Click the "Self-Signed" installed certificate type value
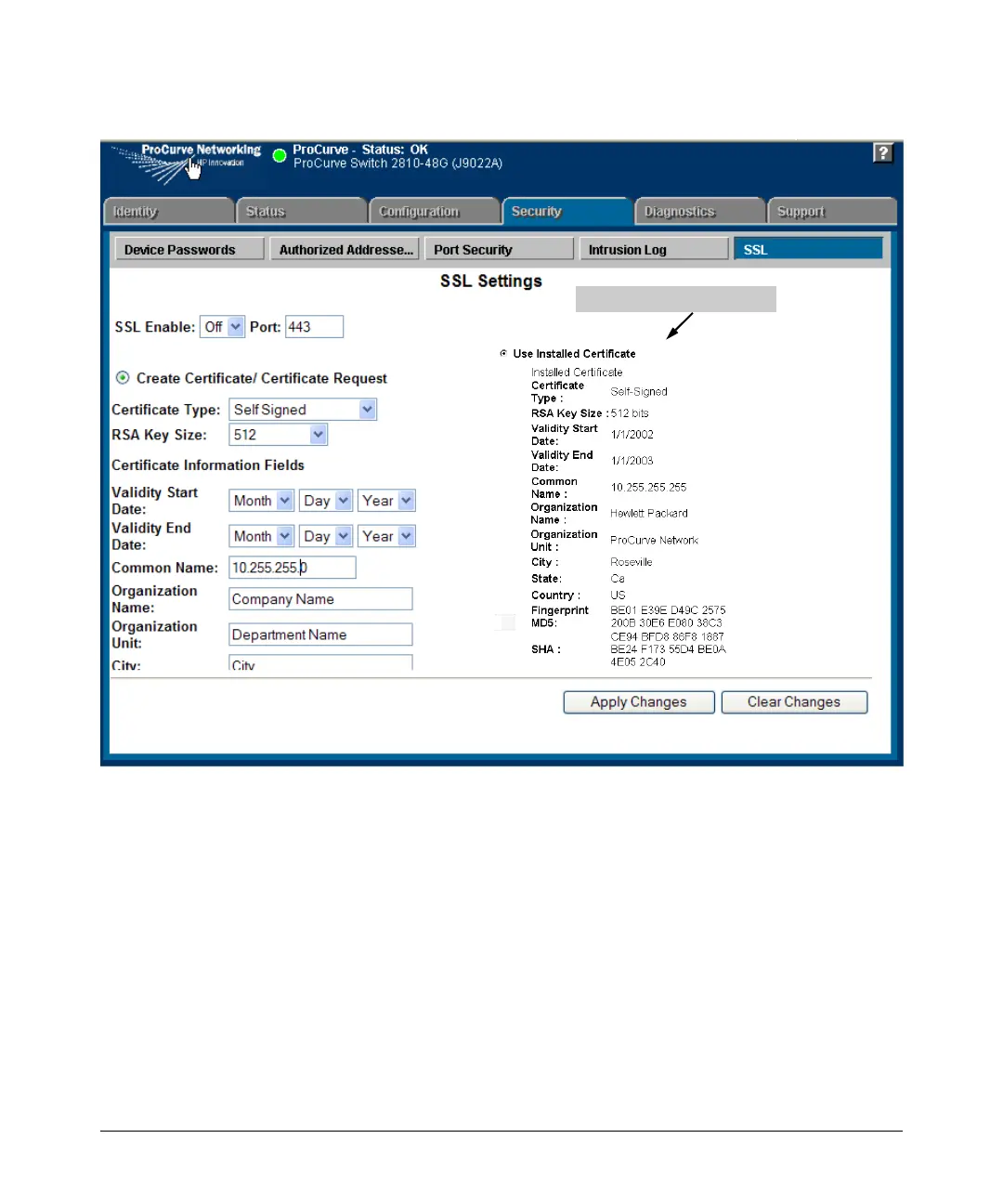This screenshot has width=1003, height=1204. (x=639, y=392)
